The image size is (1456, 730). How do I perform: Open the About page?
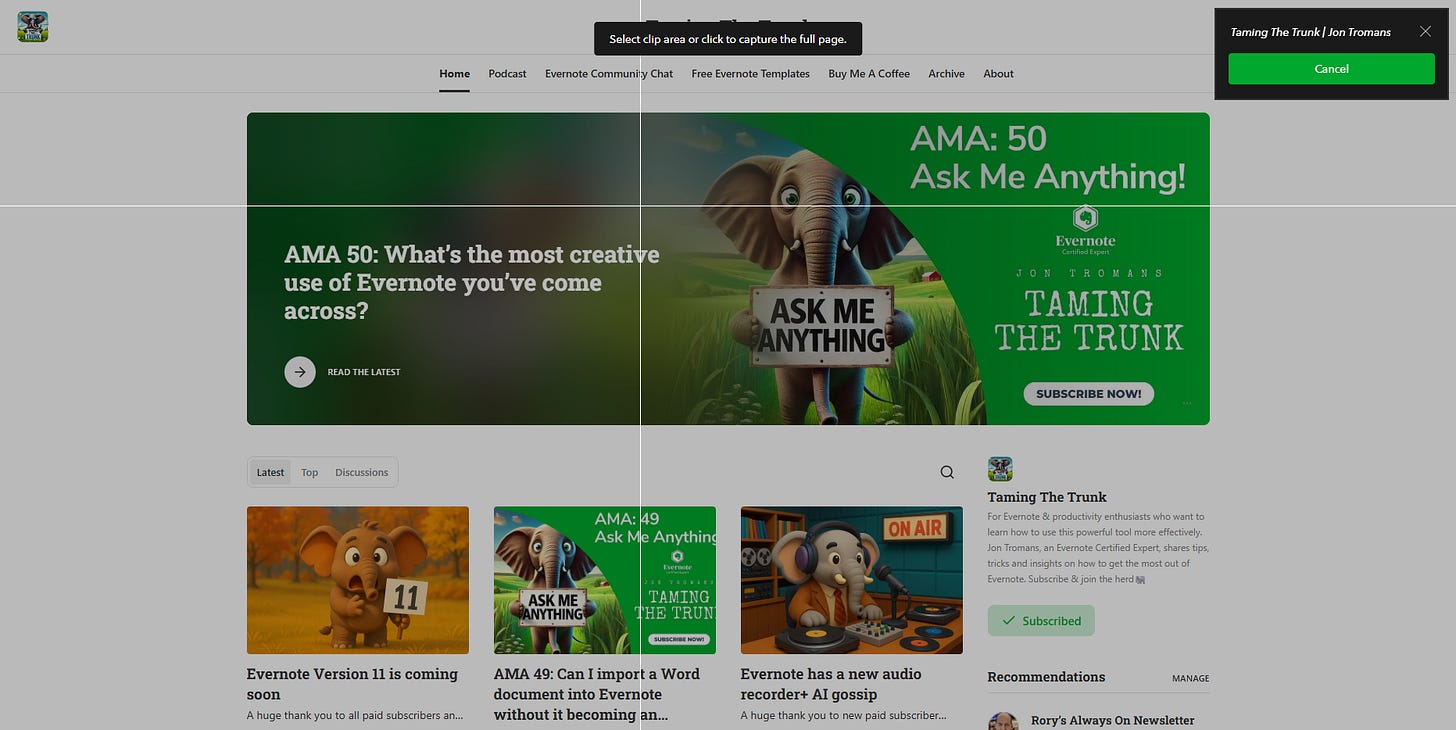[998, 74]
